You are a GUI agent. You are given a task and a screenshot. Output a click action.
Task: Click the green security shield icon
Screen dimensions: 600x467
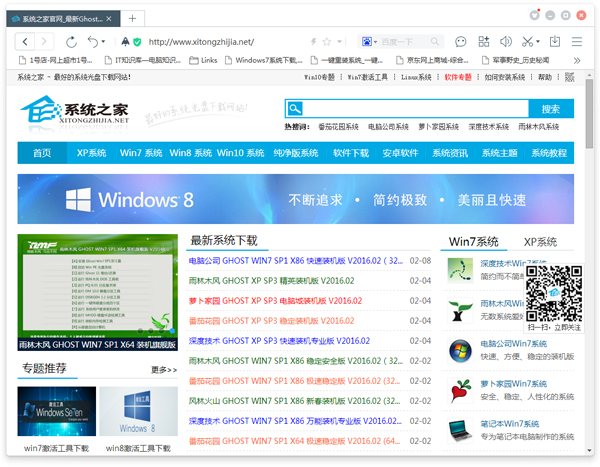(x=137, y=42)
